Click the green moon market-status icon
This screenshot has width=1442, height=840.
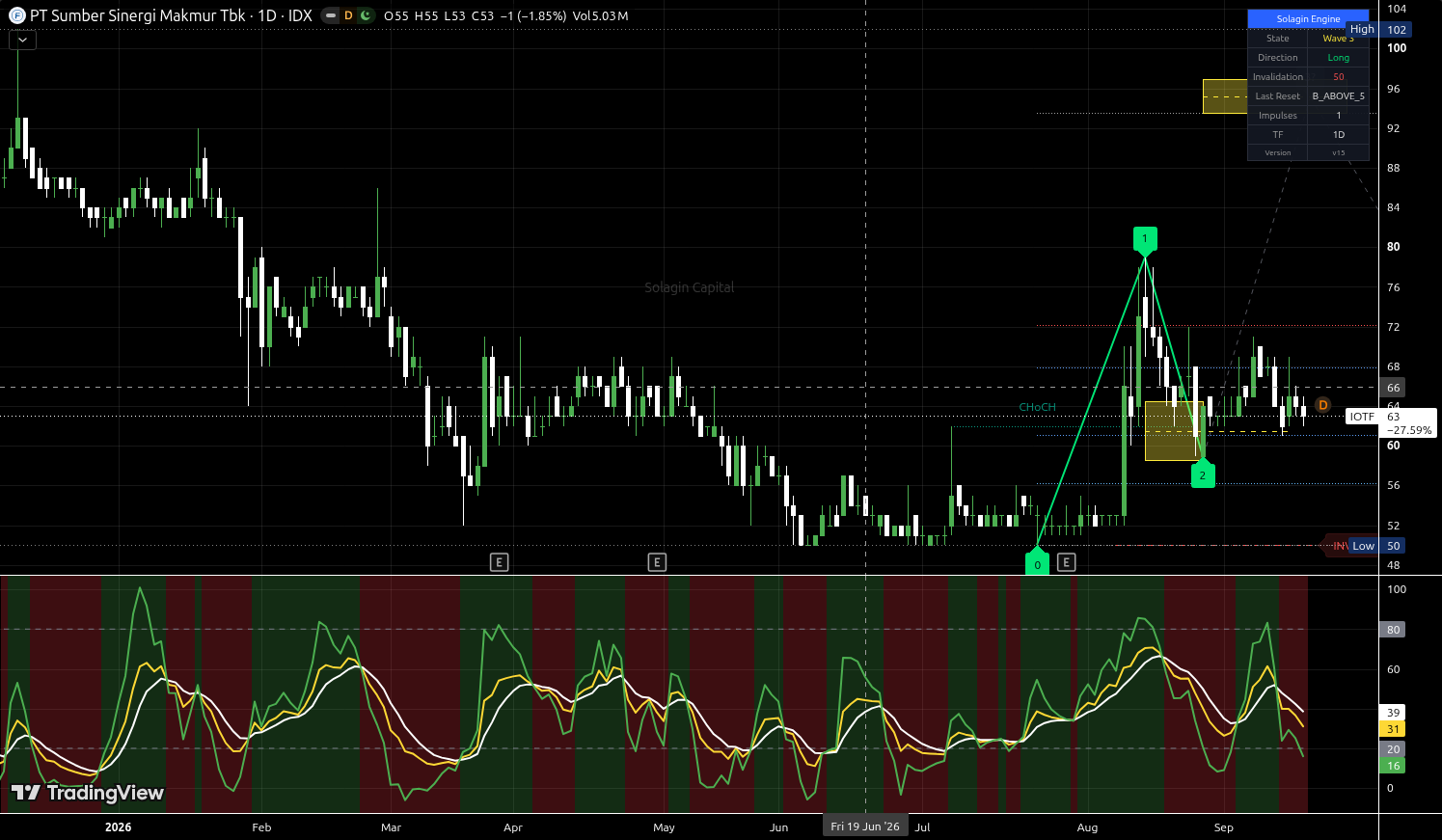tap(365, 15)
